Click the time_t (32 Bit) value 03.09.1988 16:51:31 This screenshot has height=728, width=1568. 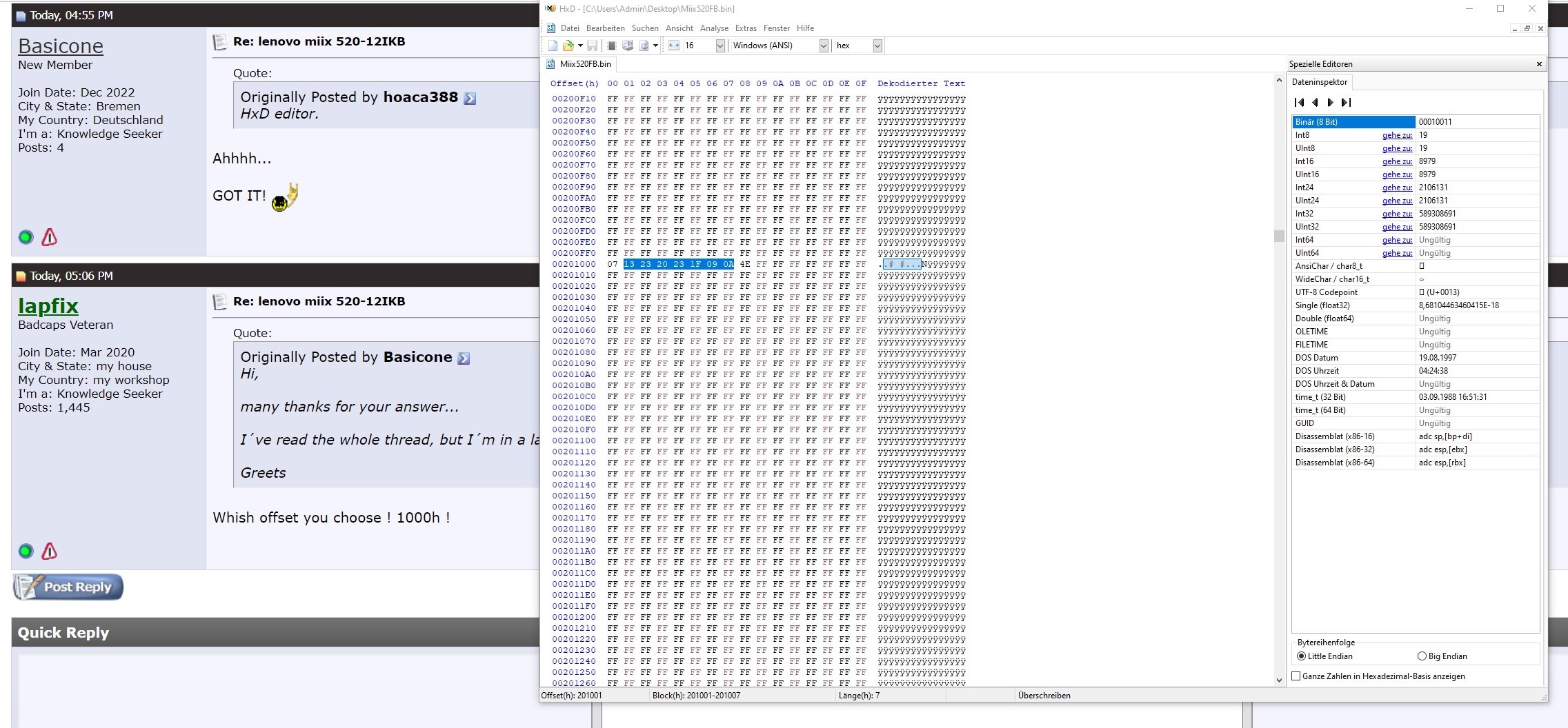point(1452,397)
